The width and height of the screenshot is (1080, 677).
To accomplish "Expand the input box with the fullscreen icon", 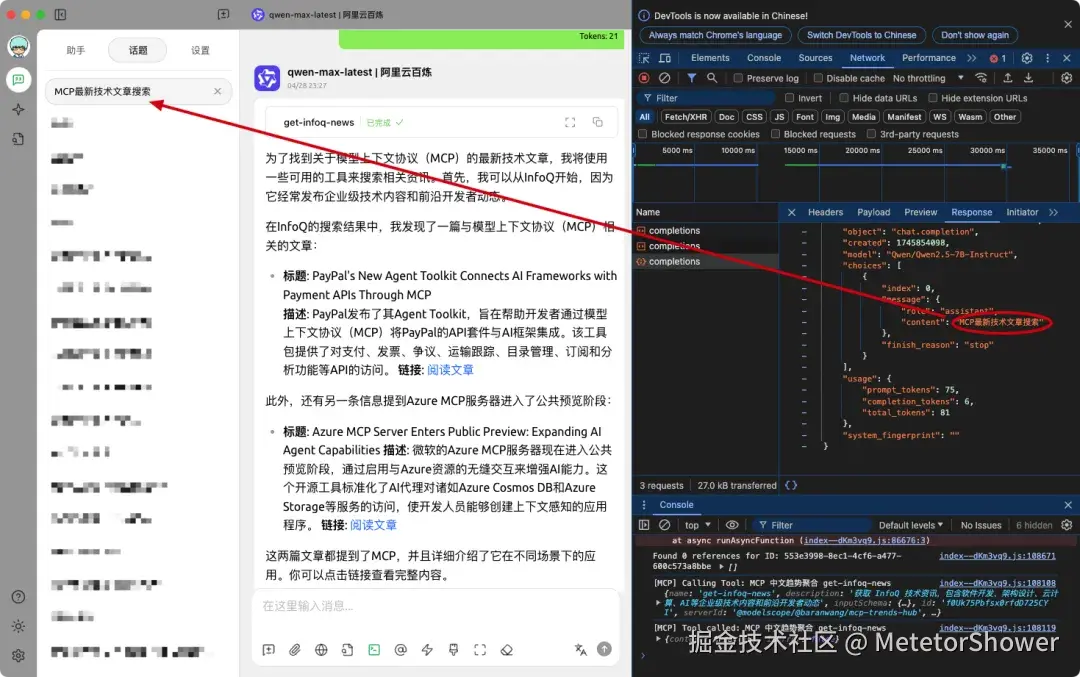I will (x=480, y=649).
